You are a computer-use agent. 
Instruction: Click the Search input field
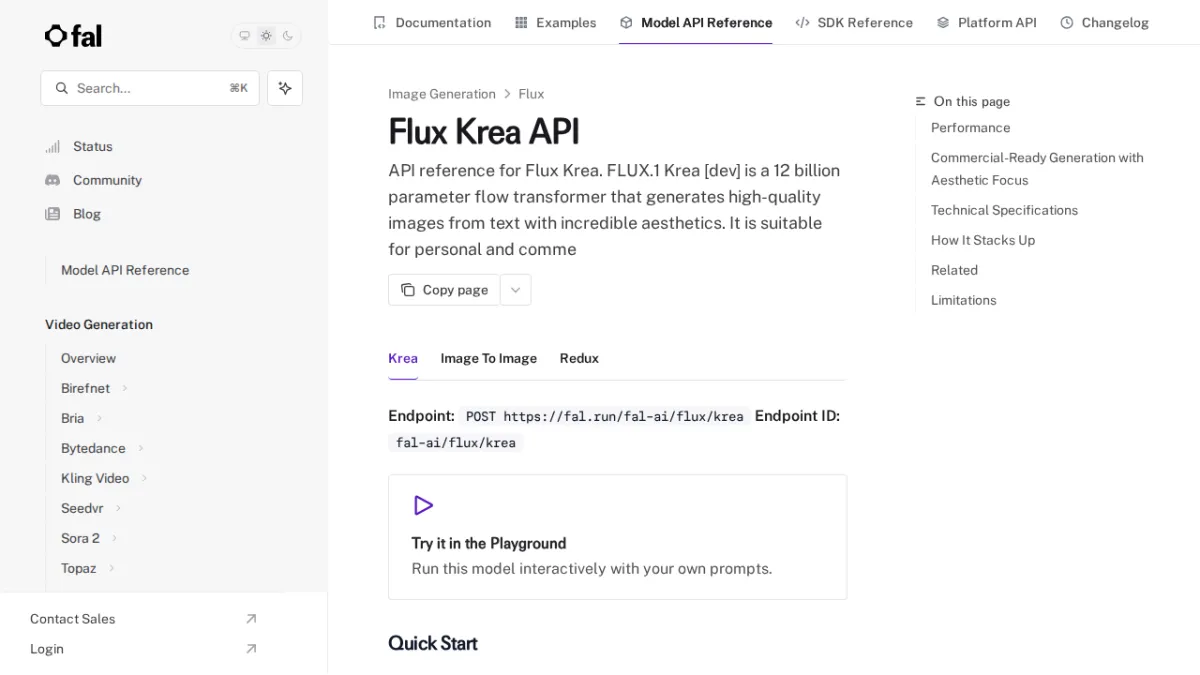tap(150, 88)
